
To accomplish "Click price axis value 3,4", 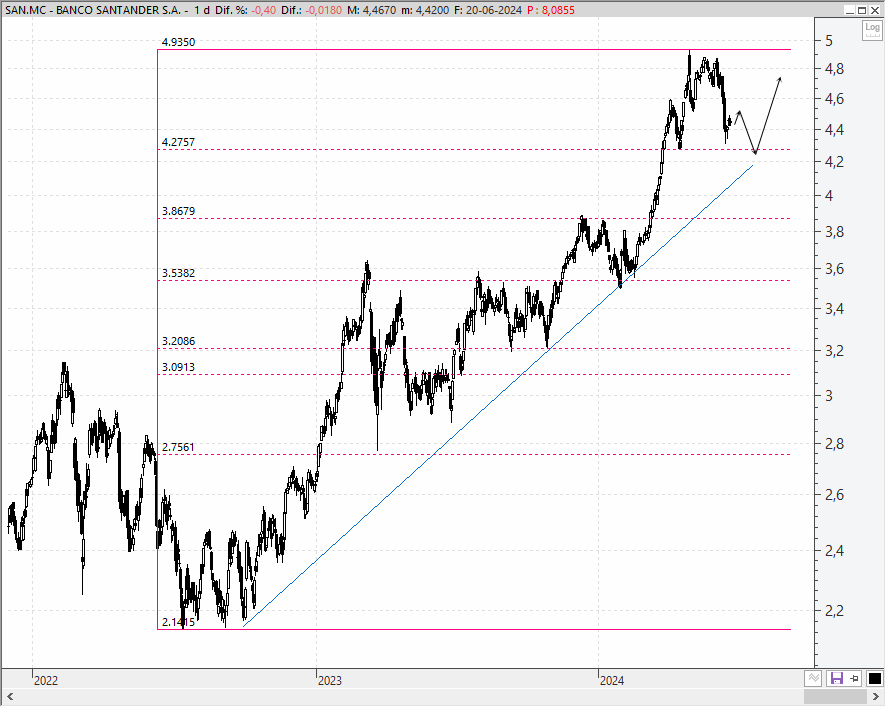I will pos(835,309).
